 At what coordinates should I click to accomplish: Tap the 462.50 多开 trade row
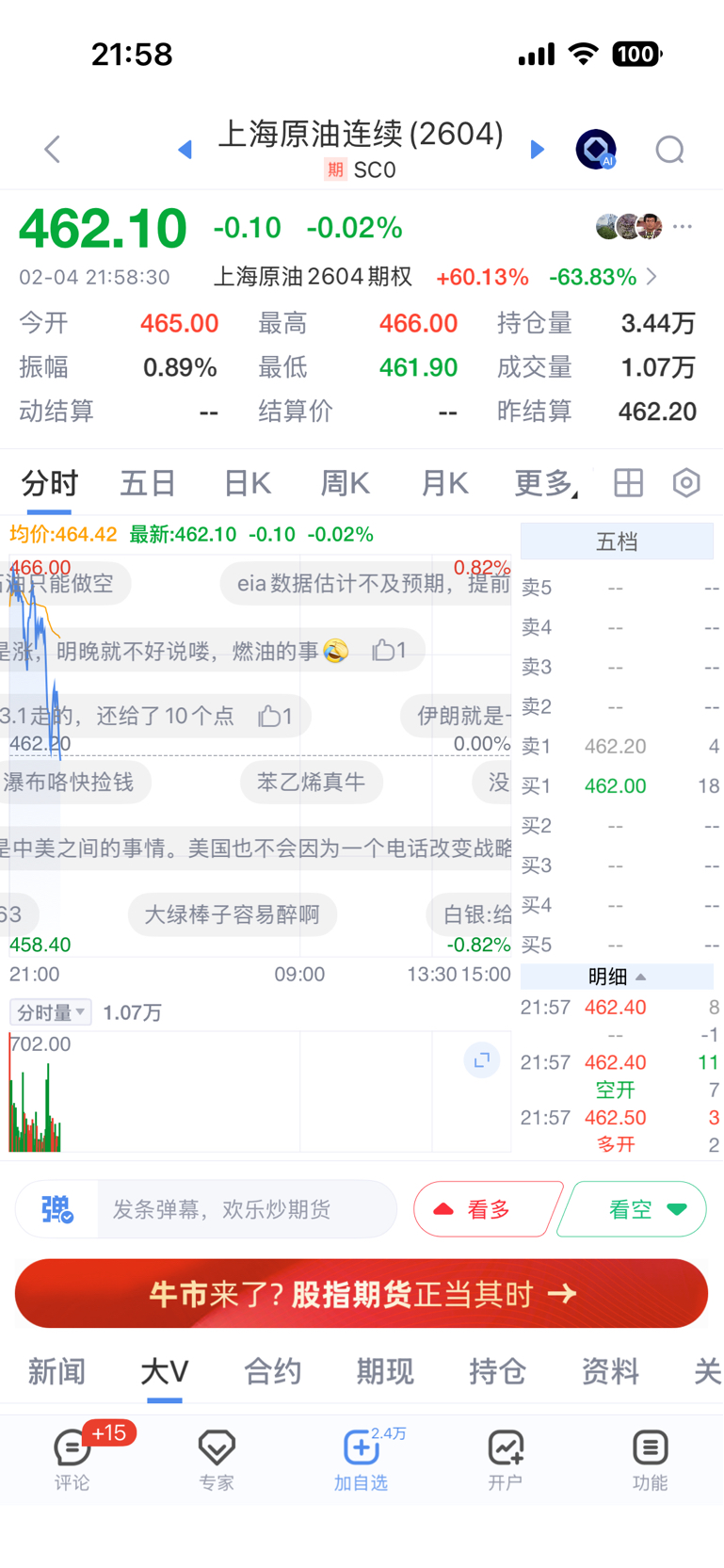(x=619, y=1130)
